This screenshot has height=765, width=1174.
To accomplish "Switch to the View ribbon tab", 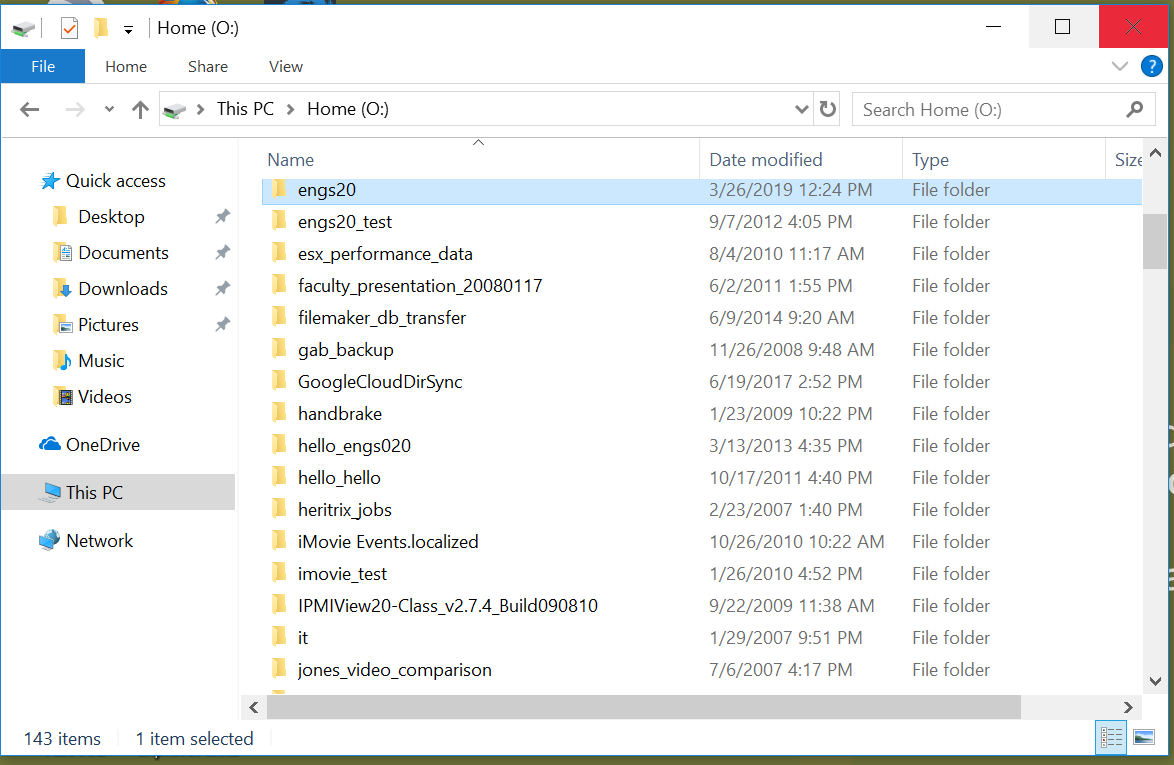I will click(x=285, y=67).
